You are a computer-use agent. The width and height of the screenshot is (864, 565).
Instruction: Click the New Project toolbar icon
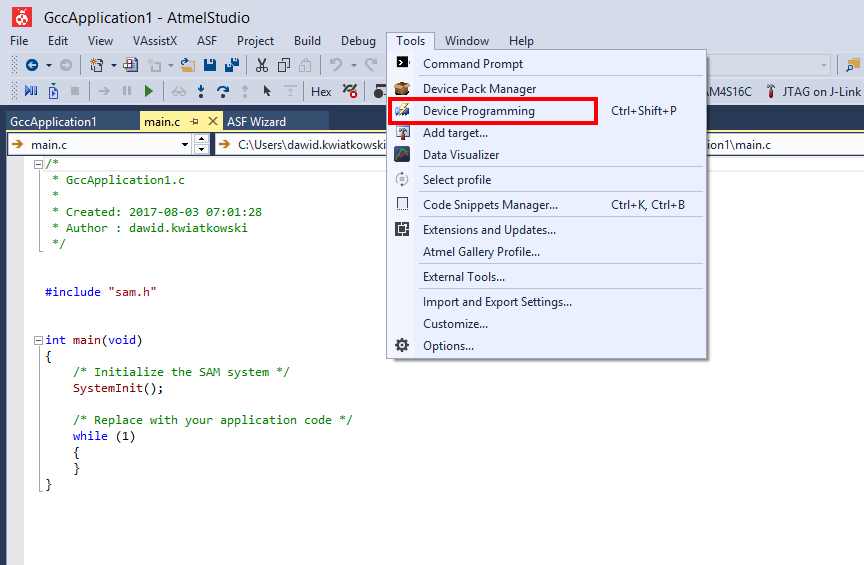pos(97,65)
